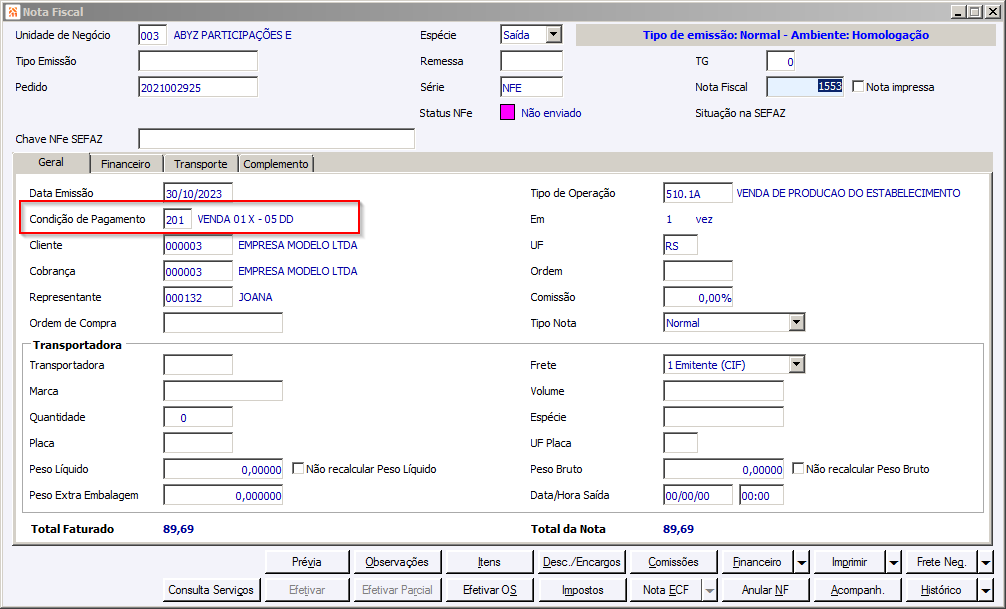This screenshot has height=609, width=1006.
Task: Click the Representante code field
Action: tap(198, 297)
